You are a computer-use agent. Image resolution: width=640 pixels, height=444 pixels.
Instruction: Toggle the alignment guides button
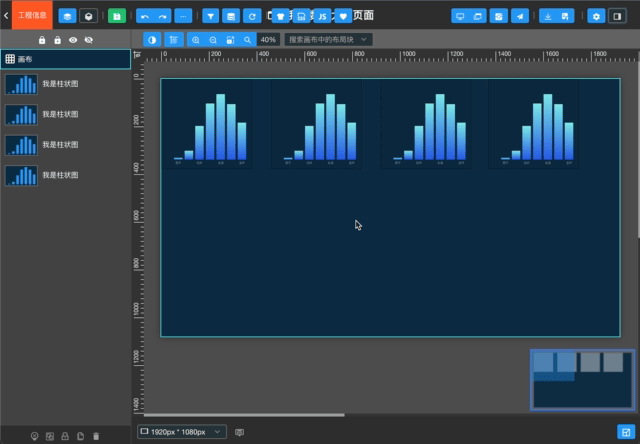[173, 40]
